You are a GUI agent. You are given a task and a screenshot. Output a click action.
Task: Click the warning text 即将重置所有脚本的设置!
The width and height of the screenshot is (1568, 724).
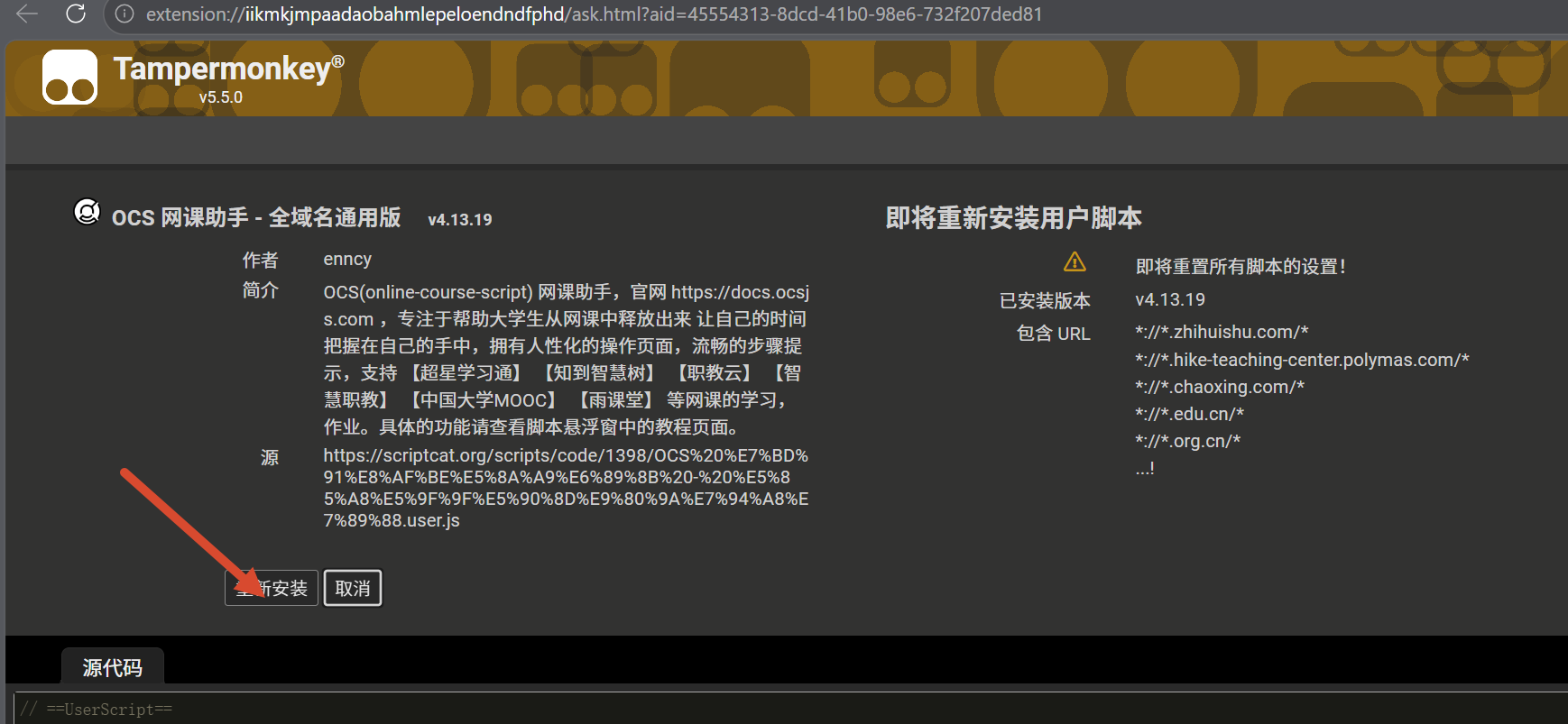coord(1241,266)
